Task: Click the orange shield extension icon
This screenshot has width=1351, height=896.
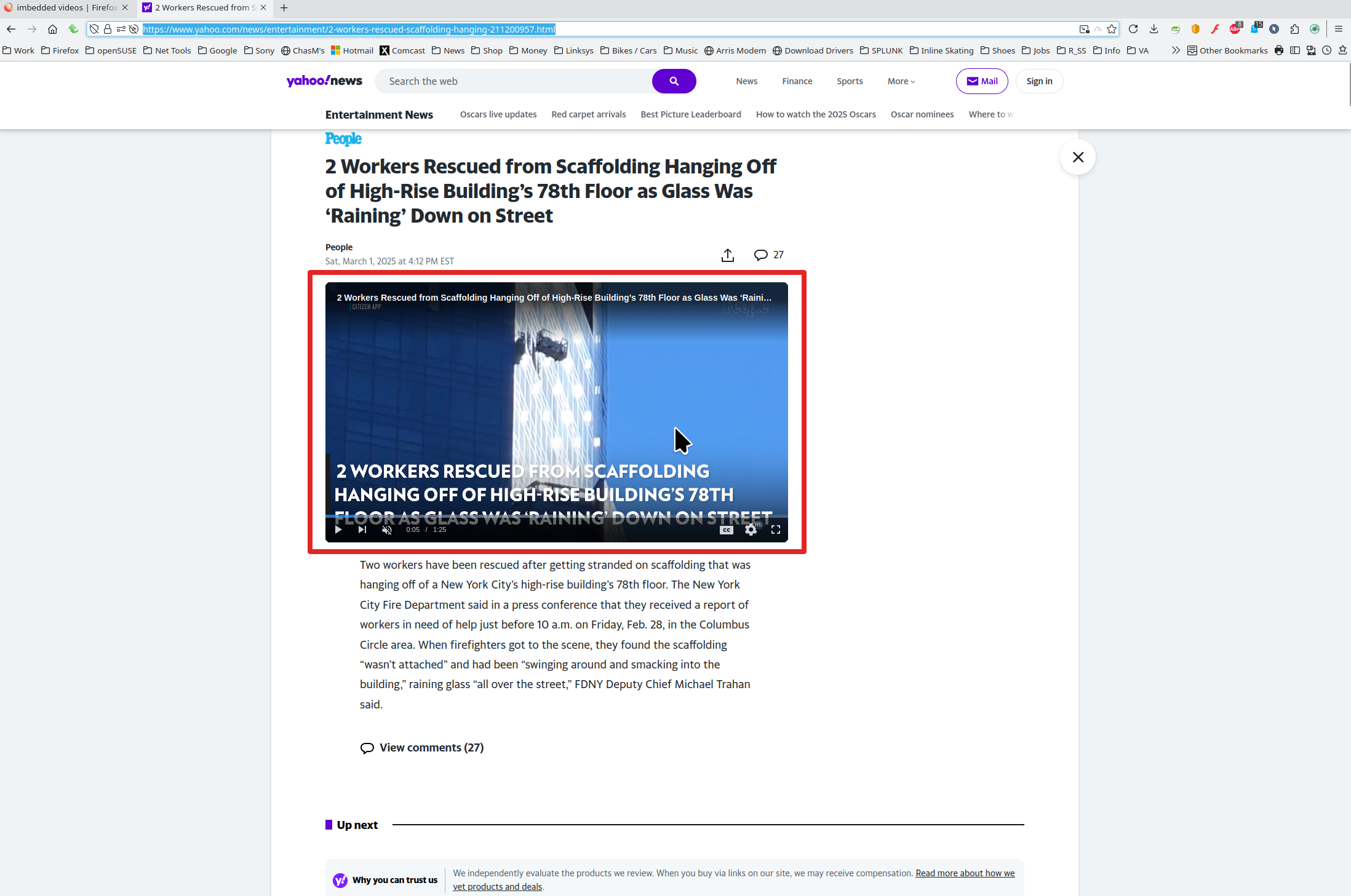Action: point(1195,29)
